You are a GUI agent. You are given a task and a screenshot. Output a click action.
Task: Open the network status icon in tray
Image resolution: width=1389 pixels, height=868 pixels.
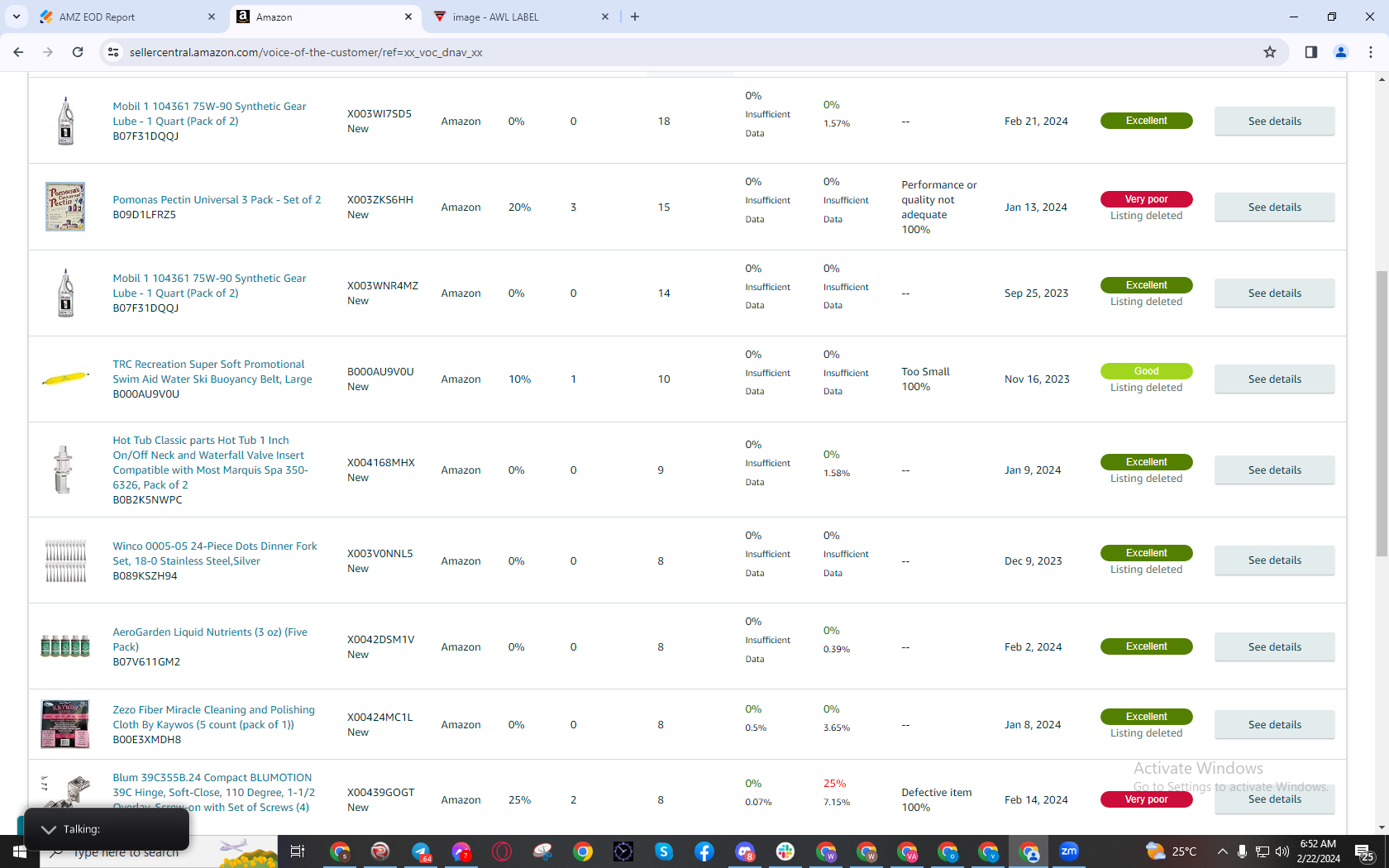[1263, 851]
